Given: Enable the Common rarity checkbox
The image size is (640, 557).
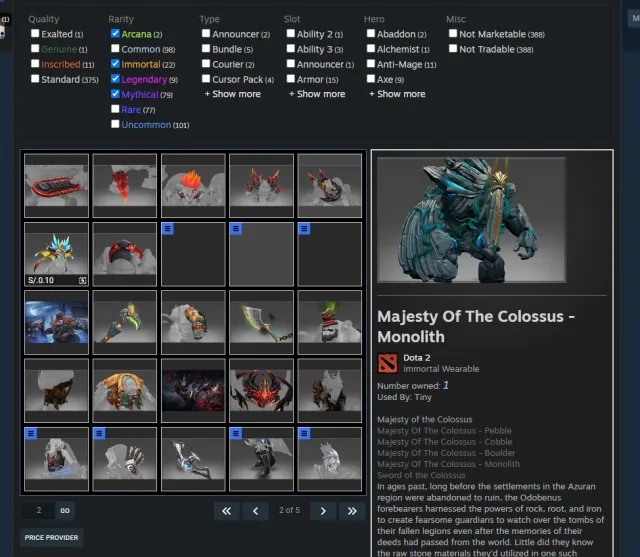Looking at the screenshot, I should pyautogui.click(x=115, y=49).
